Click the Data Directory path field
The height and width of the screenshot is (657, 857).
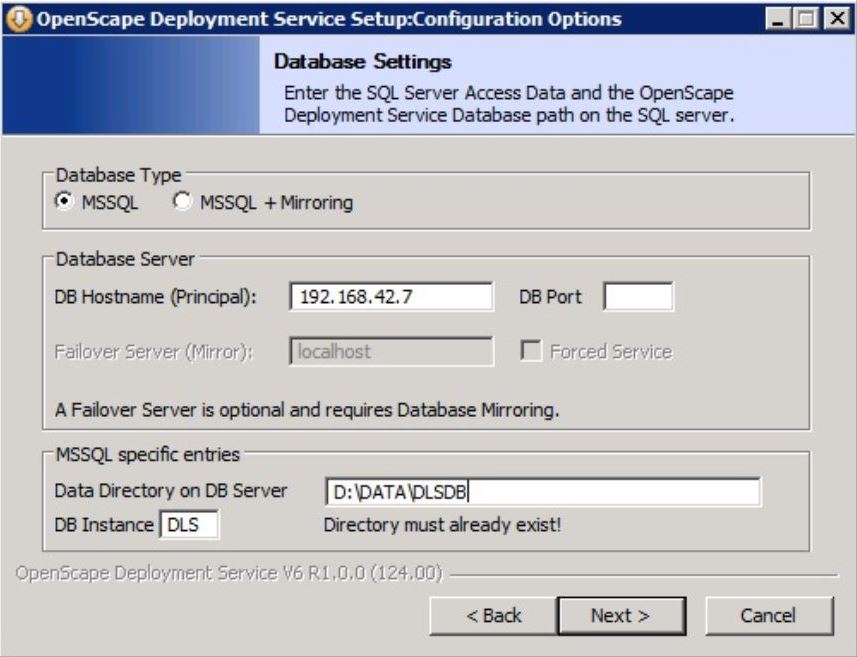point(542,492)
